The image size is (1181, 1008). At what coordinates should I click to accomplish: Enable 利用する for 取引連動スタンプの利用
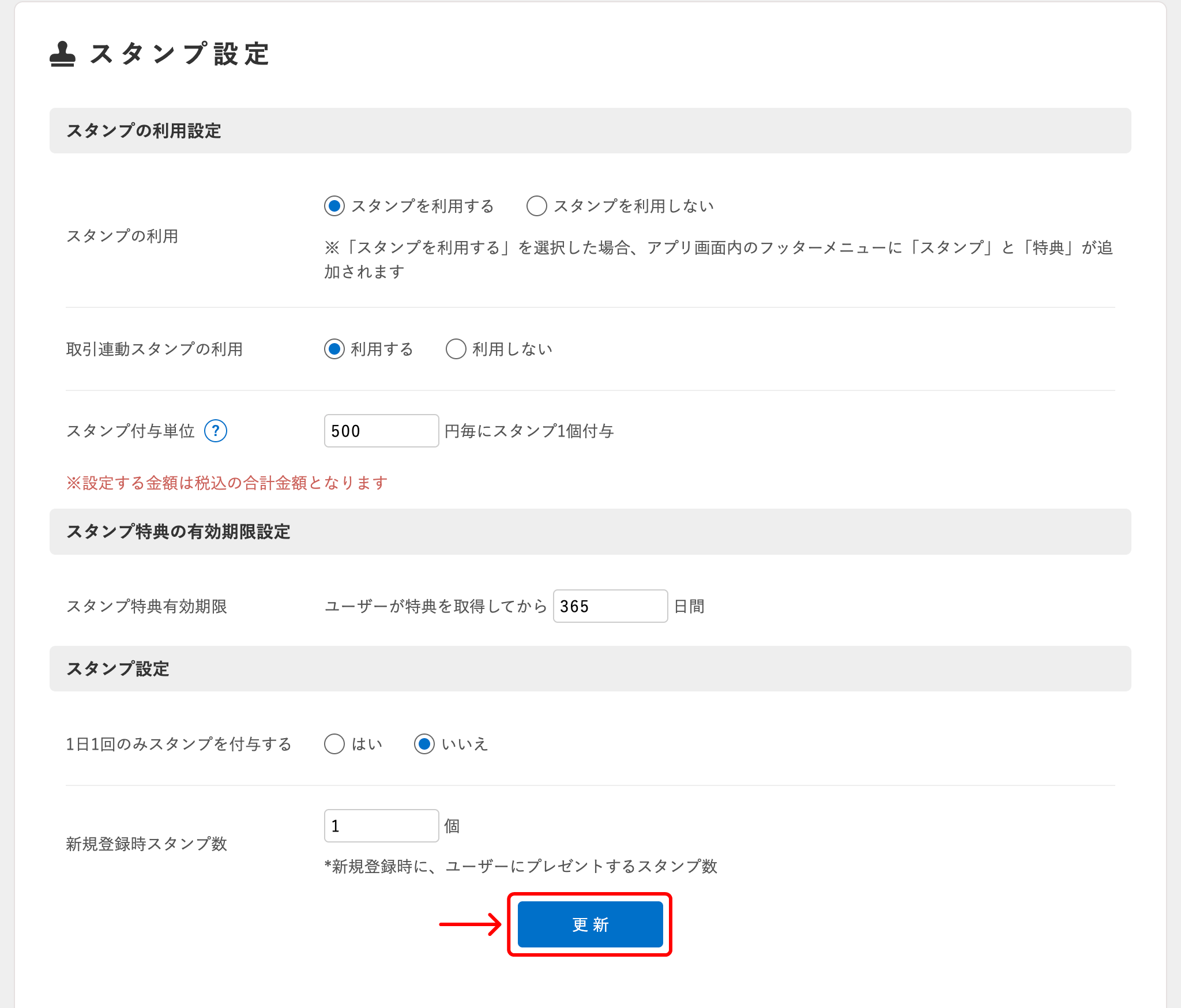coord(334,349)
